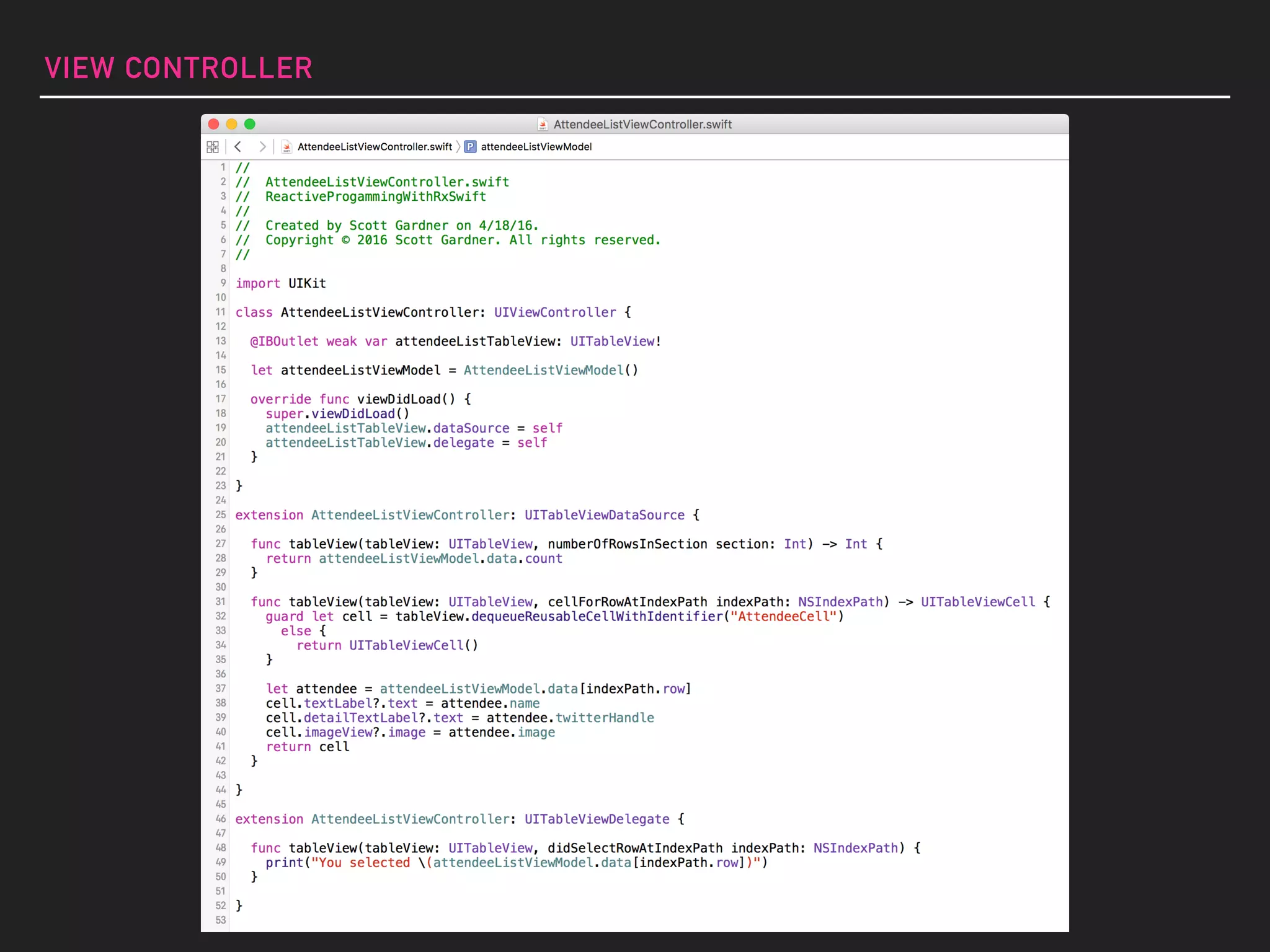Click the green zoom window button
This screenshot has height=952, width=1270.
pos(250,124)
